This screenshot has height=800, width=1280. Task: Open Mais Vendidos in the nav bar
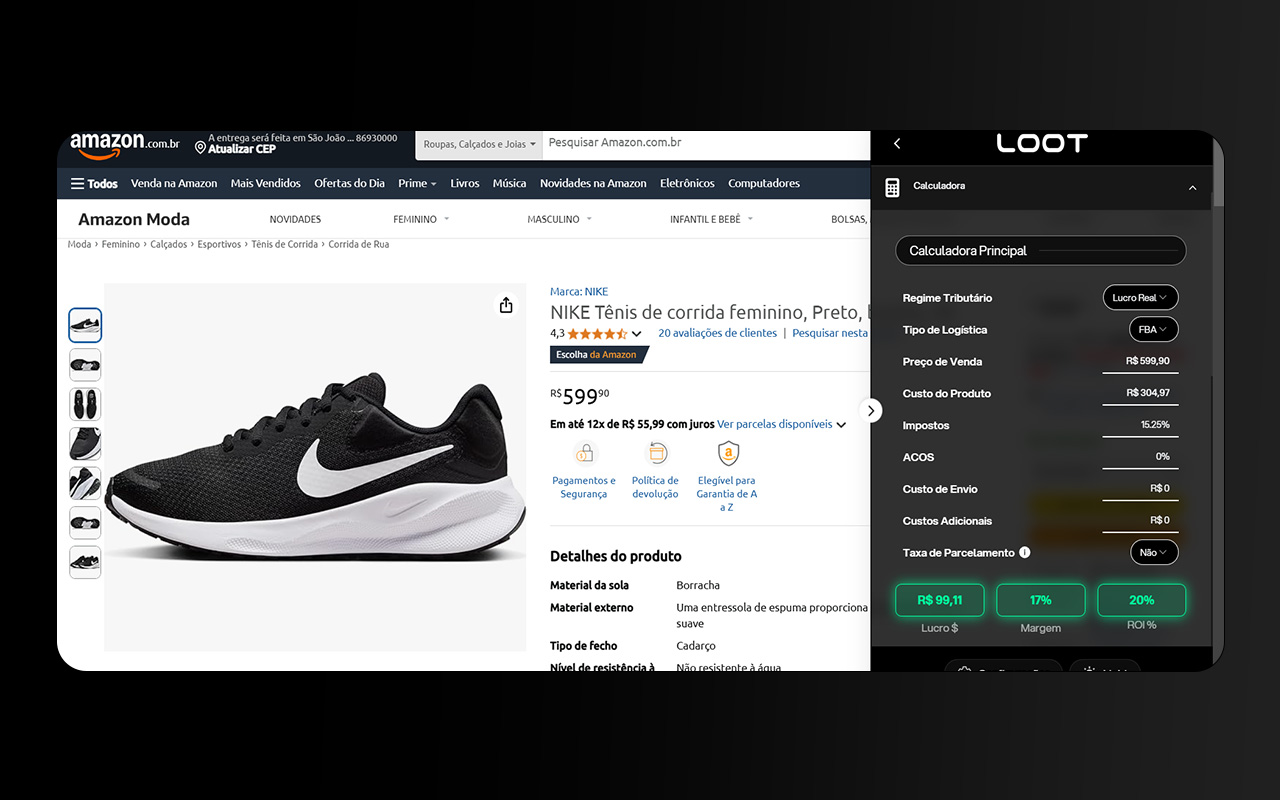point(266,183)
